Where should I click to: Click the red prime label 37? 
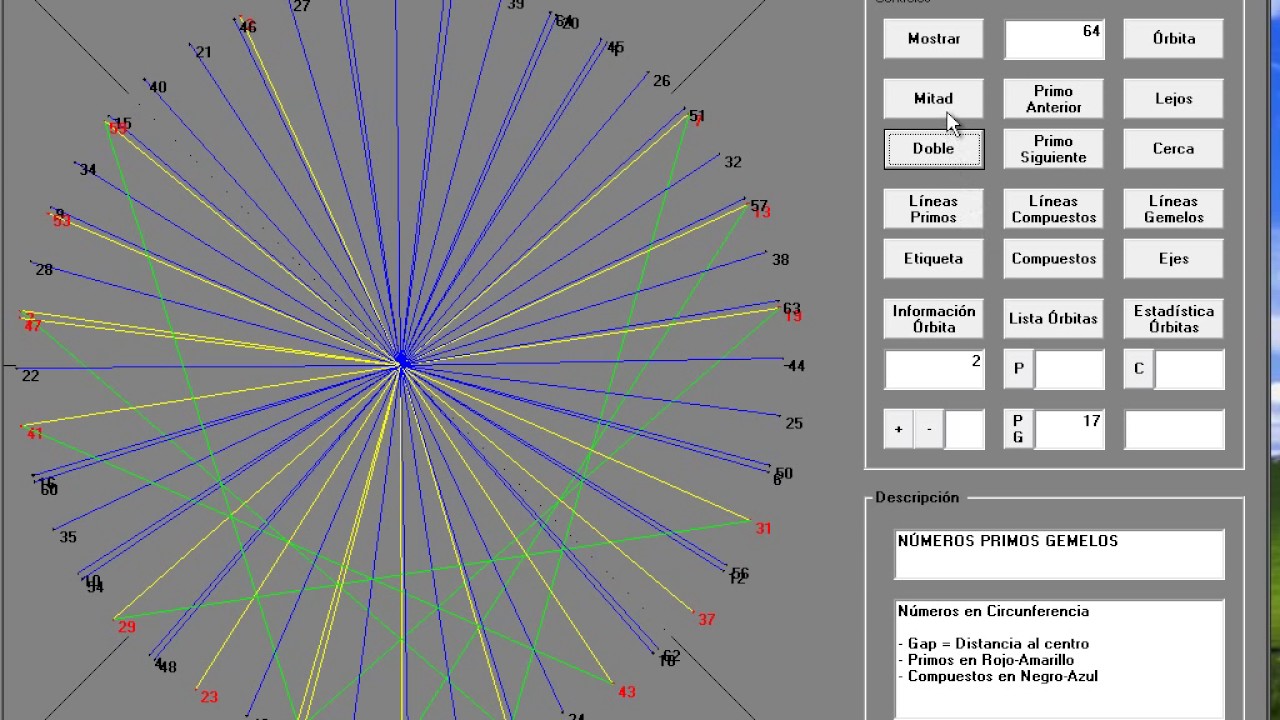tap(707, 619)
